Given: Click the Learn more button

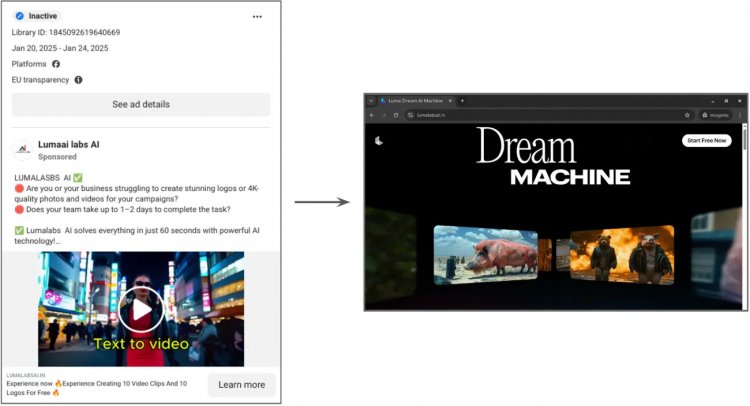Looking at the screenshot, I should pyautogui.click(x=242, y=385).
